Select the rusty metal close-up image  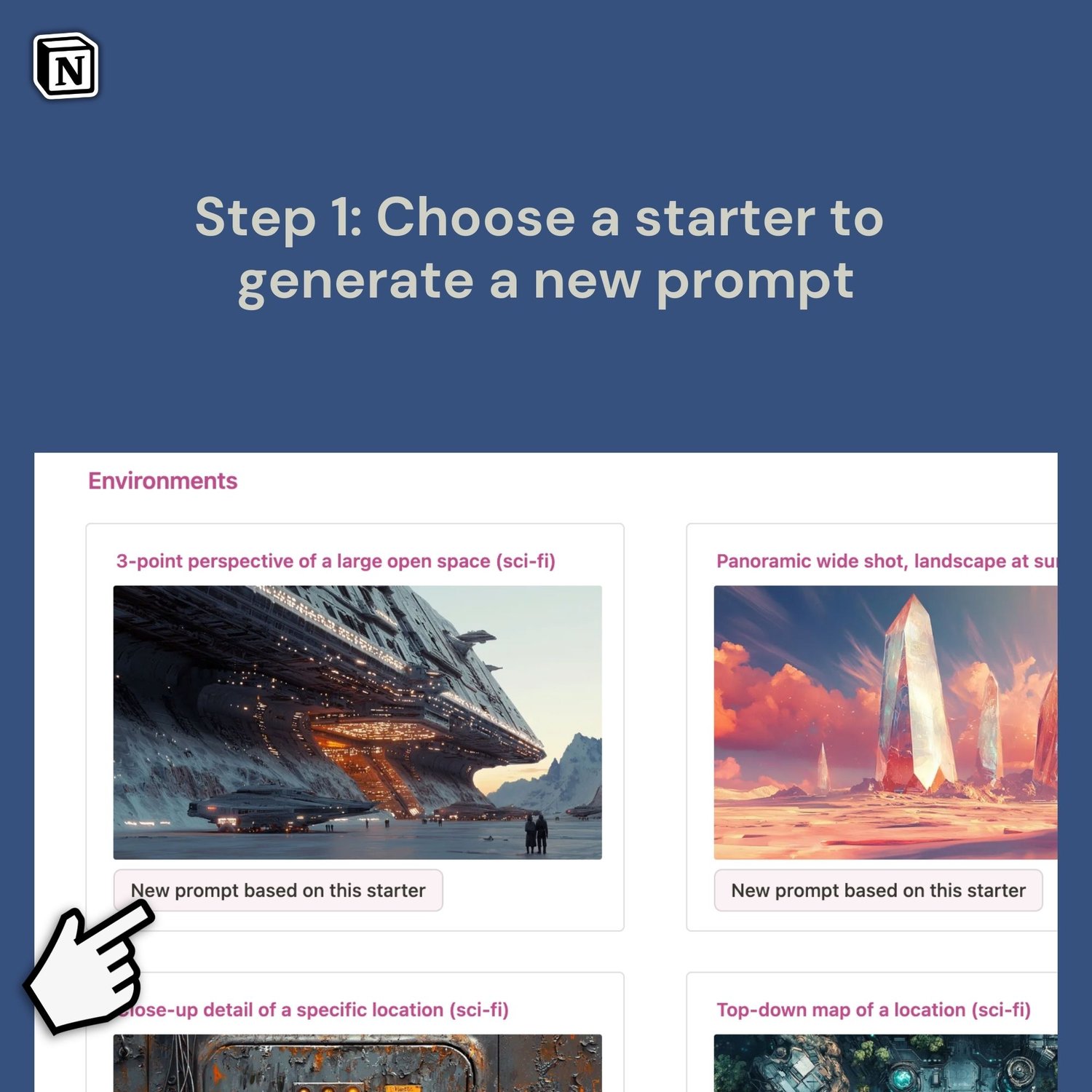pyautogui.click(x=357, y=1063)
